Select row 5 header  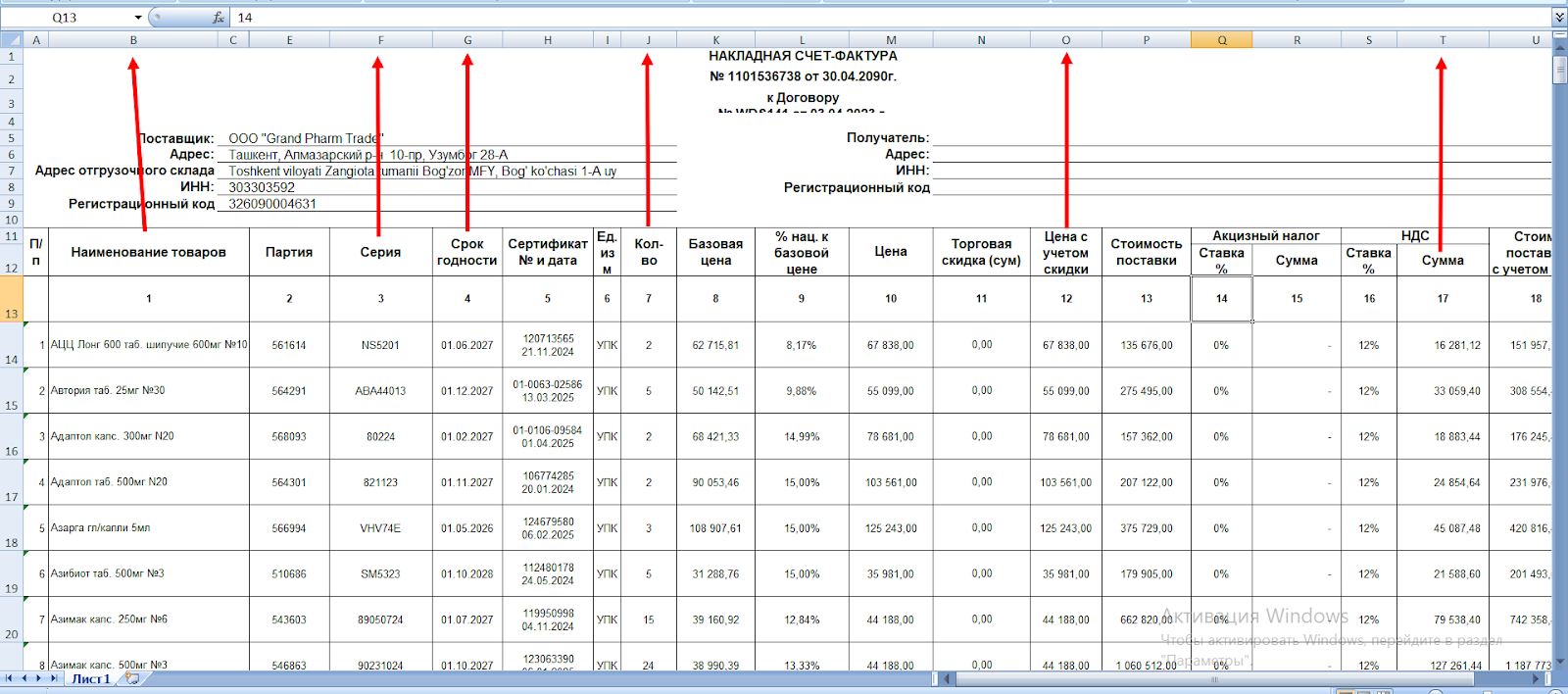(12, 138)
